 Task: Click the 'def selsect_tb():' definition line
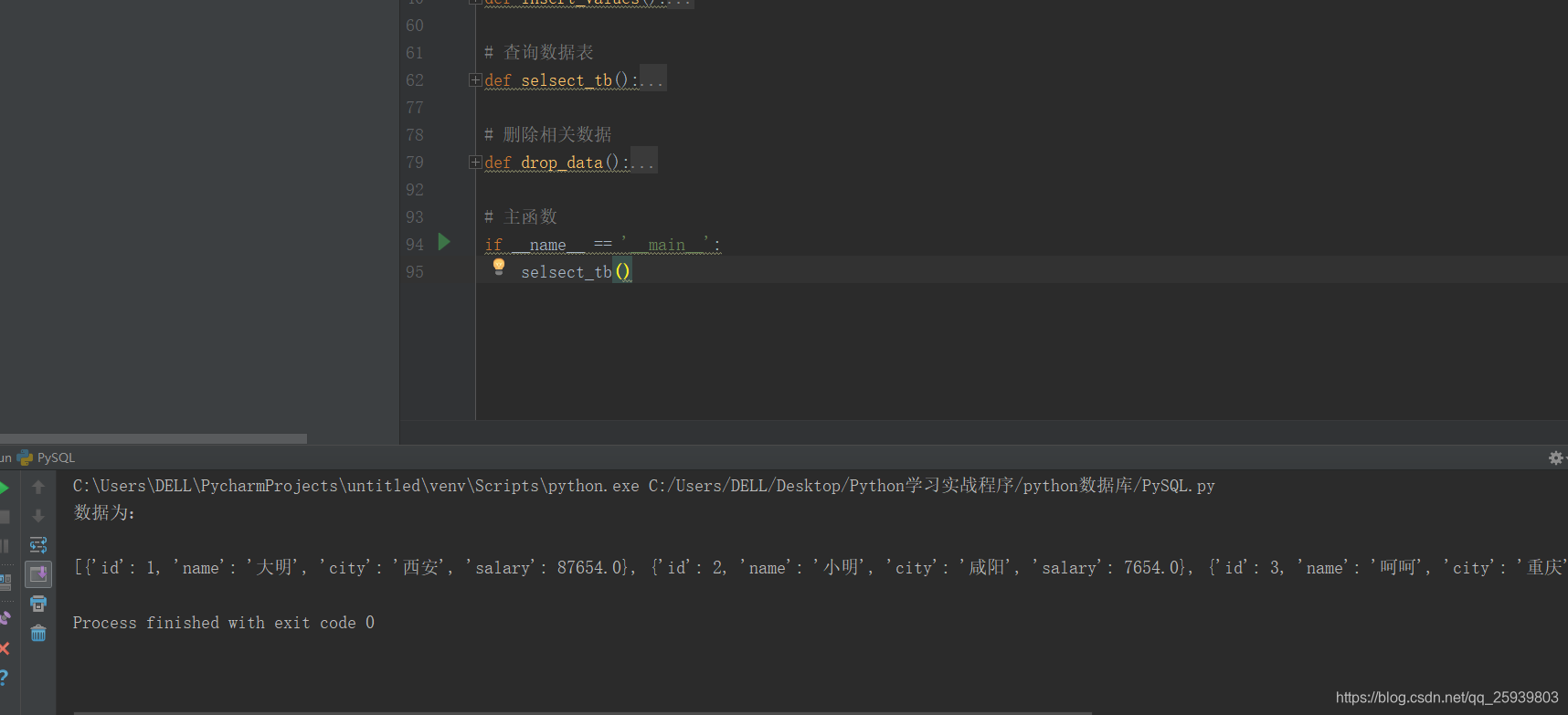(x=562, y=80)
